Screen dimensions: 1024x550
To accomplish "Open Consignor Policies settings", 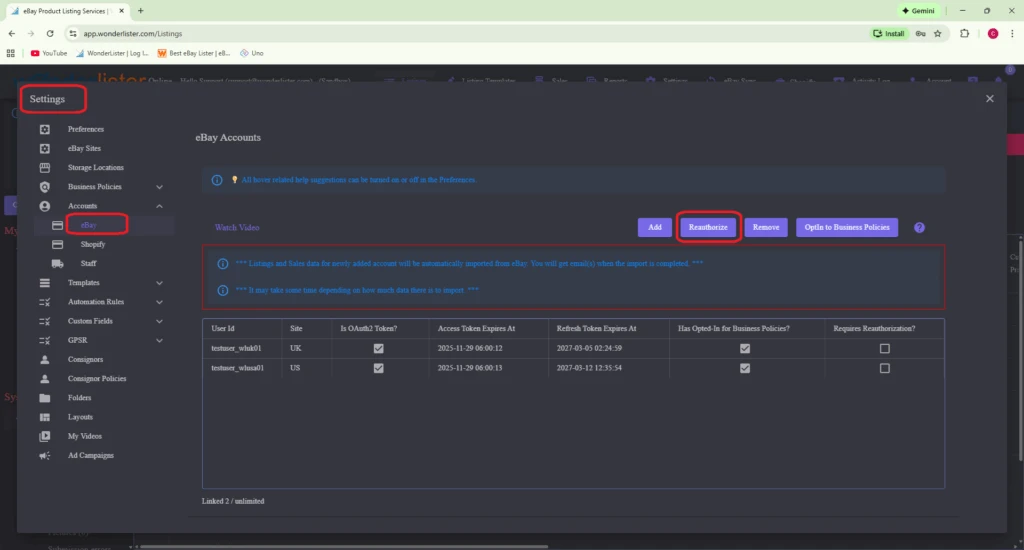I will 97,378.
